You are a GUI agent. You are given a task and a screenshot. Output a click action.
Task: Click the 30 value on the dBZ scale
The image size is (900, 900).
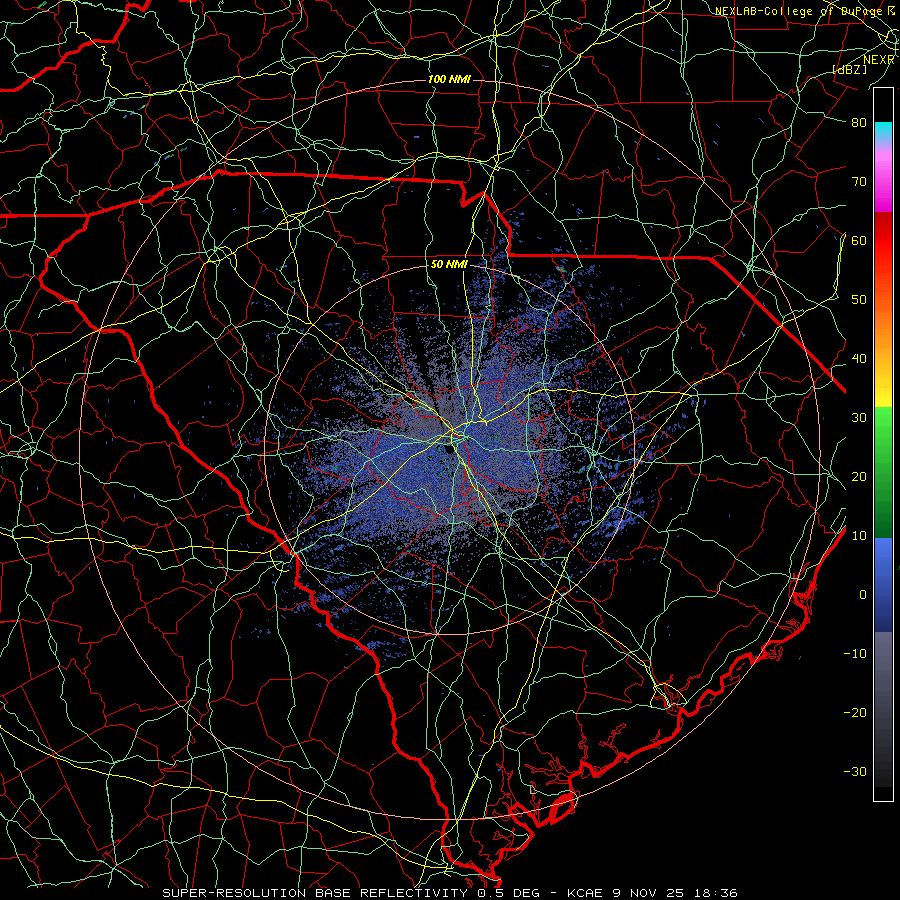point(859,418)
